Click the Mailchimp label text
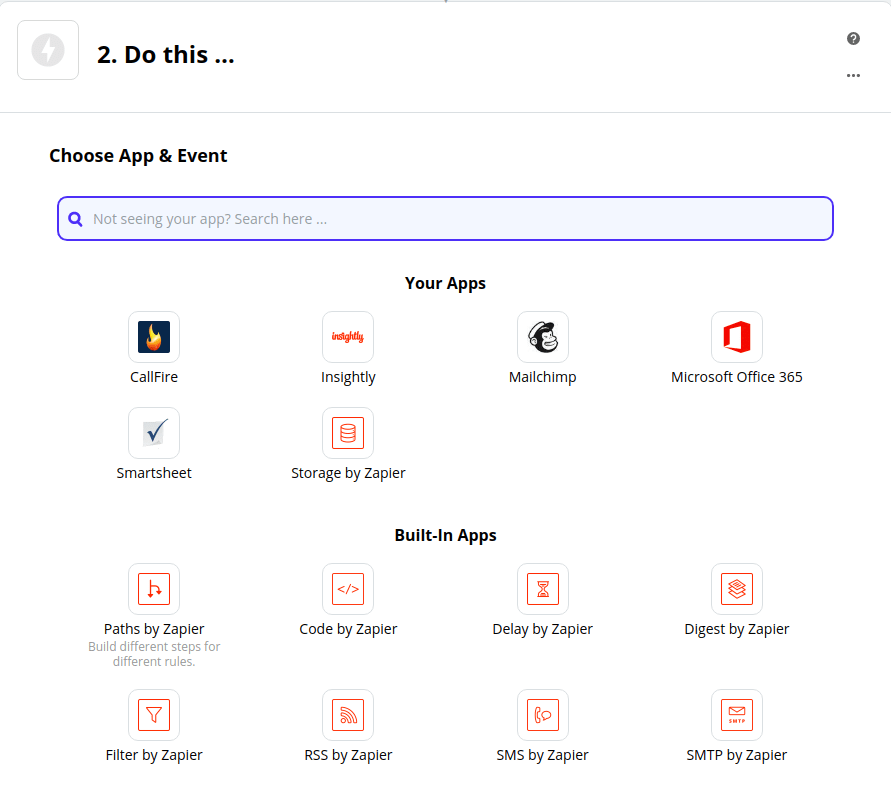The width and height of the screenshot is (891, 791). [543, 377]
